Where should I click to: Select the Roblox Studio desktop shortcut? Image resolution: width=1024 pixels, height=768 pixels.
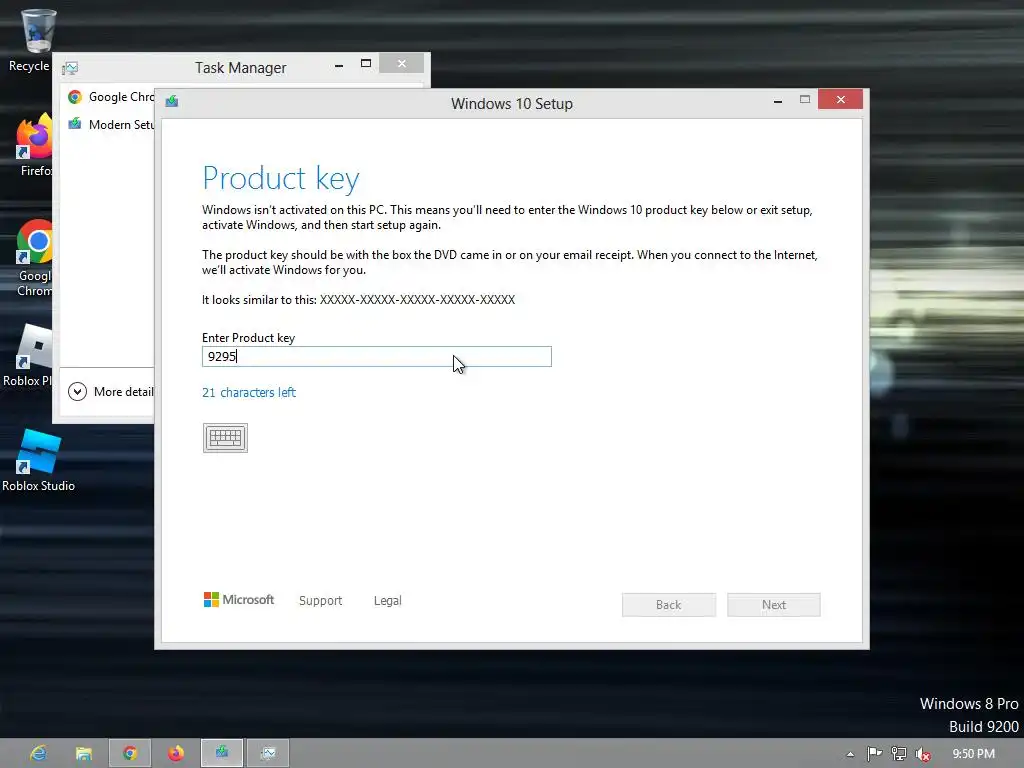(x=38, y=460)
